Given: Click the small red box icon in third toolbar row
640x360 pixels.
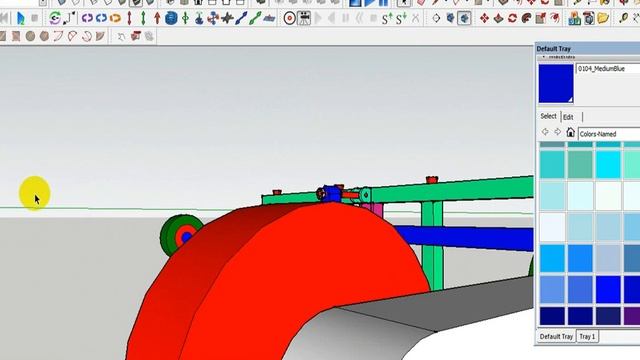Looking at the screenshot, I should 136,36.
